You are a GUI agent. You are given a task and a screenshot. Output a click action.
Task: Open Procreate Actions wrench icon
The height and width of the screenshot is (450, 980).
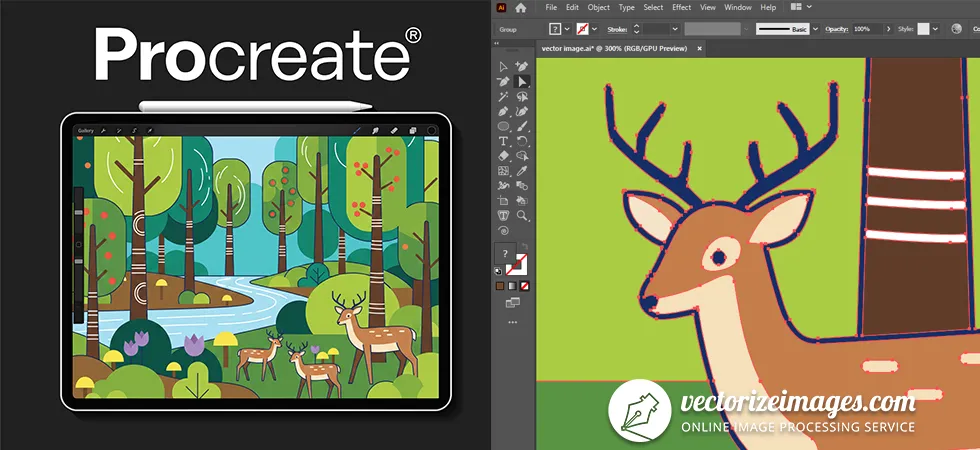coord(102,131)
